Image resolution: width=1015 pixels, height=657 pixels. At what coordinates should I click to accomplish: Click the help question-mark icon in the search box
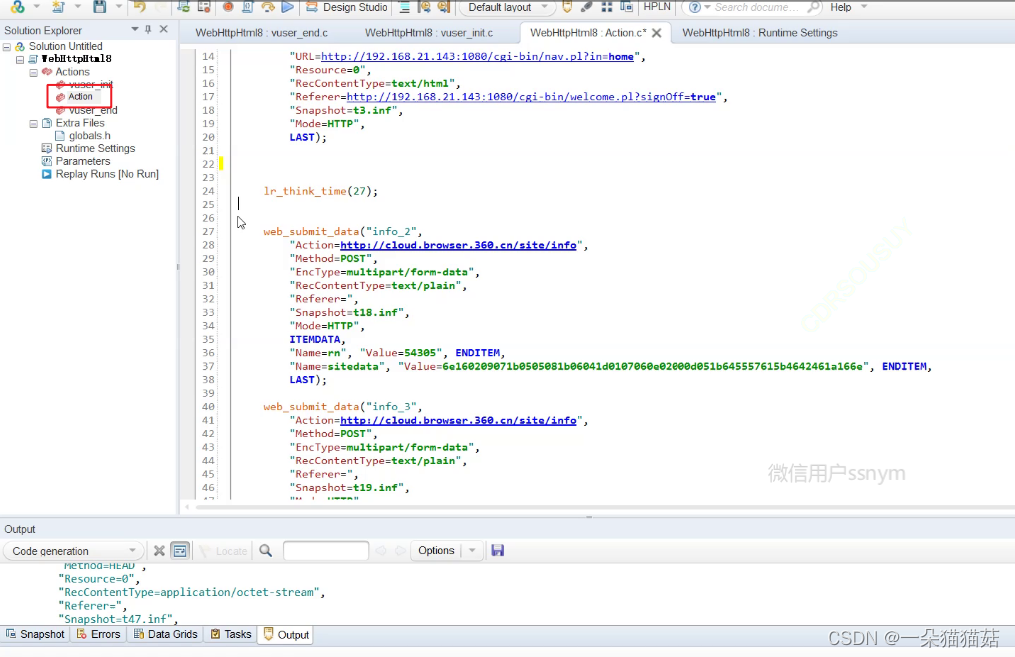point(695,7)
